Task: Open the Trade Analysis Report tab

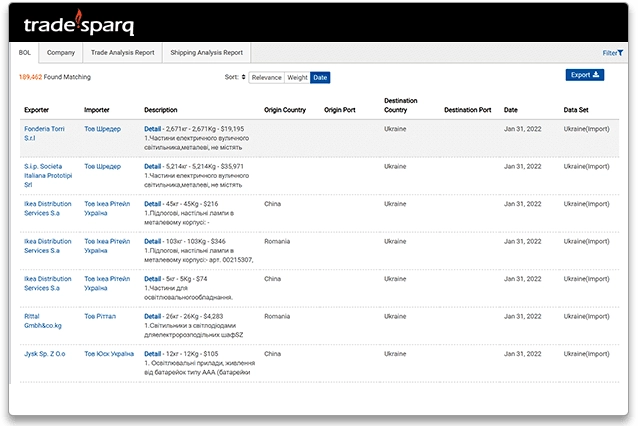Action: point(122,53)
